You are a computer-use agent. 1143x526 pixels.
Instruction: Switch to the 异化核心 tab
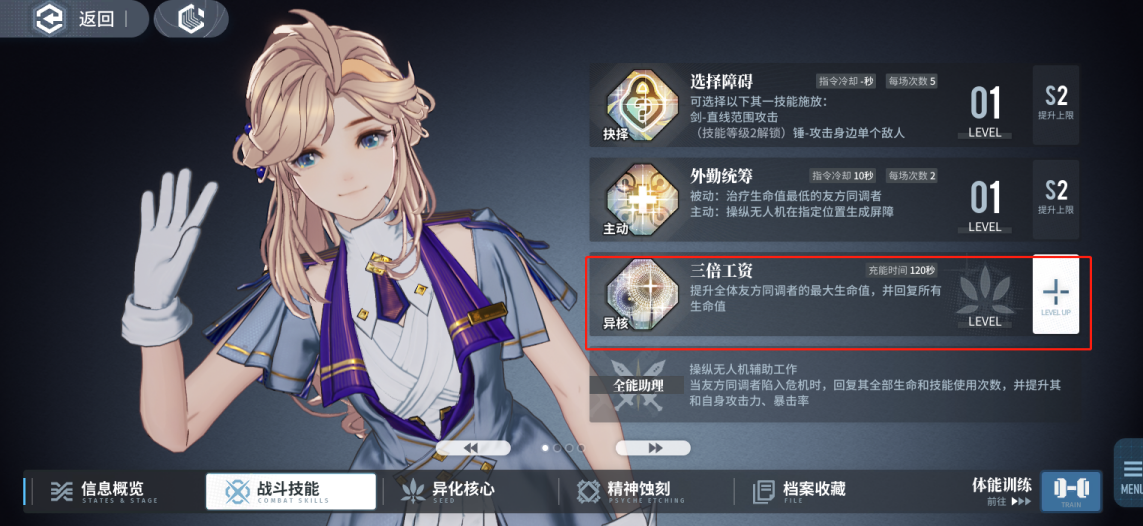448,491
